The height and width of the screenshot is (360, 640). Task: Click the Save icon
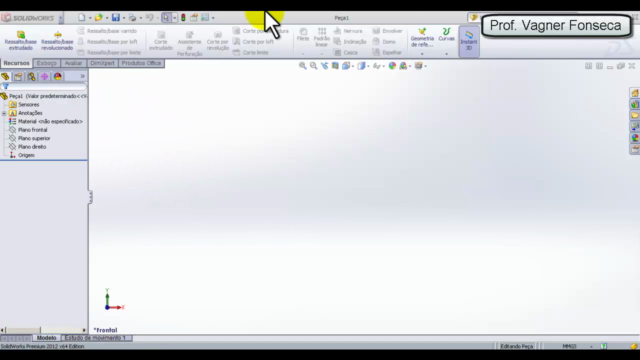(x=116, y=18)
